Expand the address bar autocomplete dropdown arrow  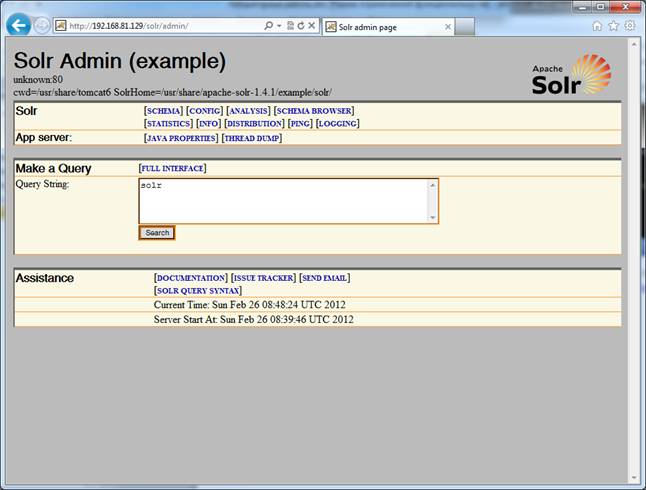279,26
